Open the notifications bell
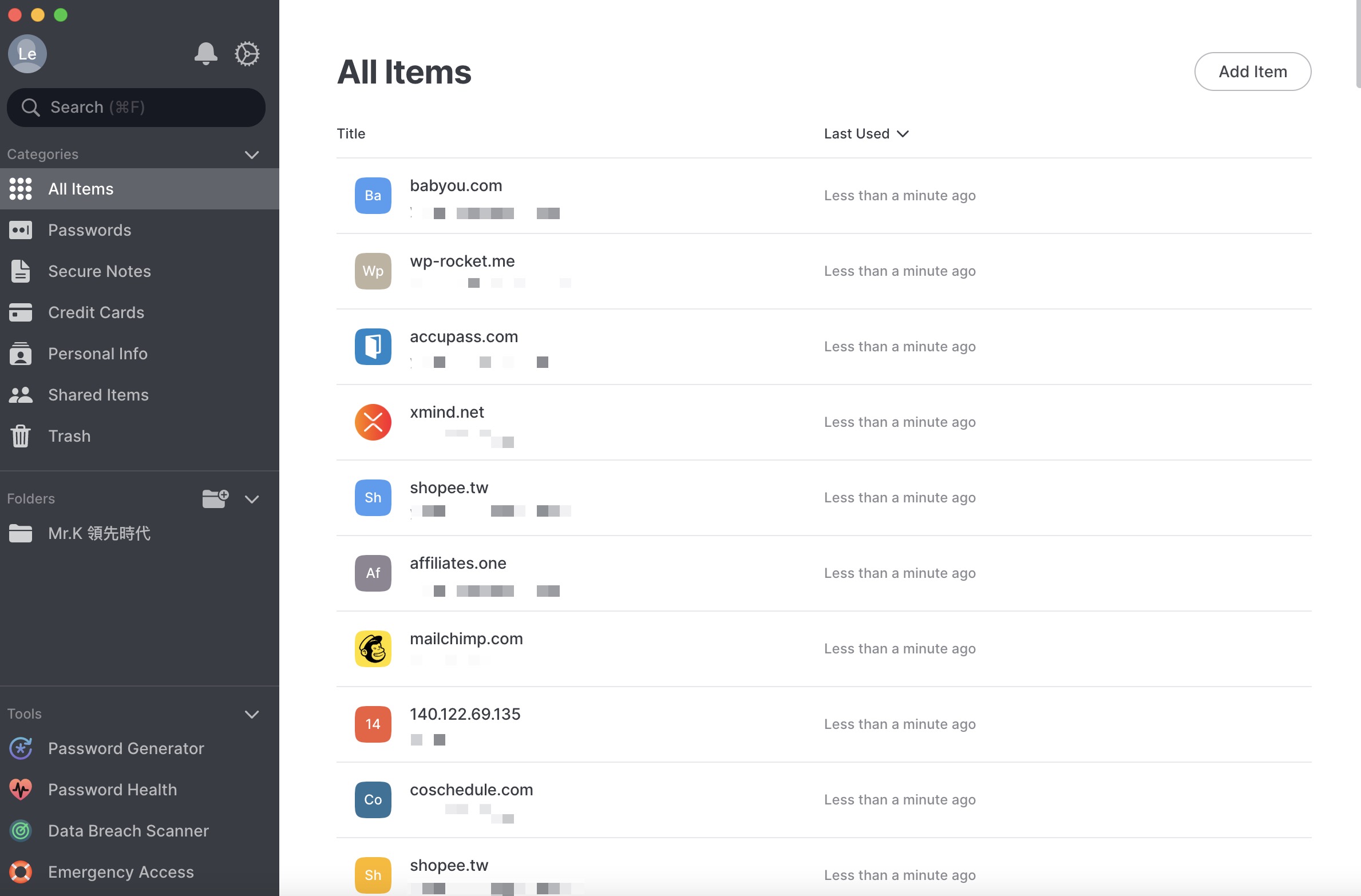This screenshot has width=1361, height=896. coord(205,54)
